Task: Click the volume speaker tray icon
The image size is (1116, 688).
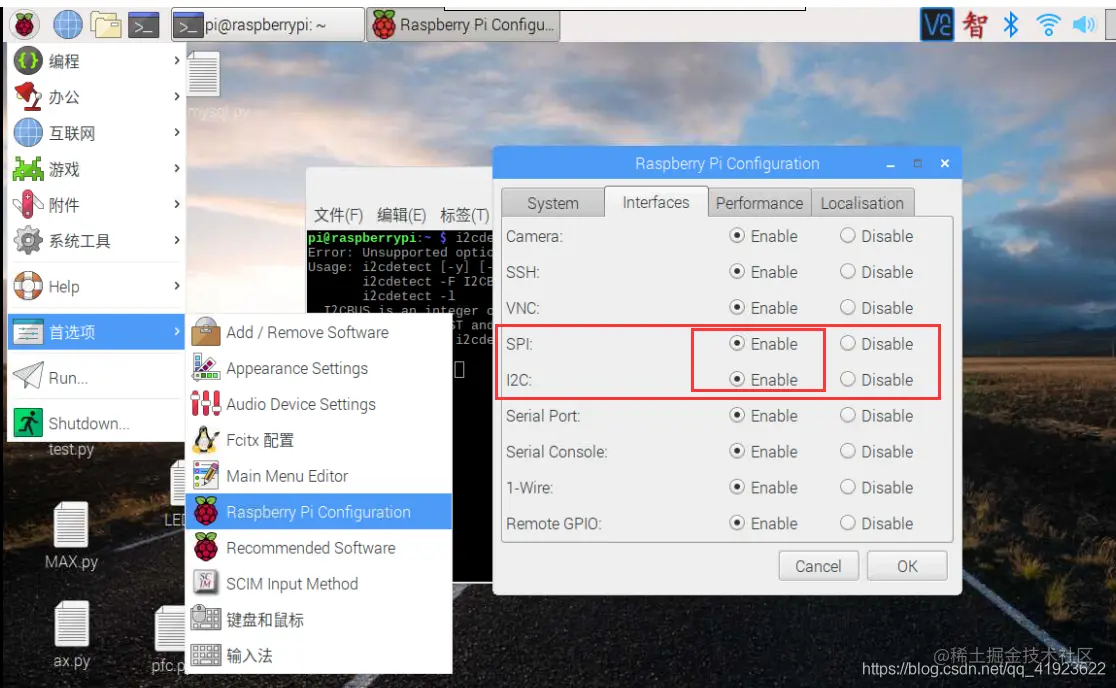Action: [x=1083, y=25]
